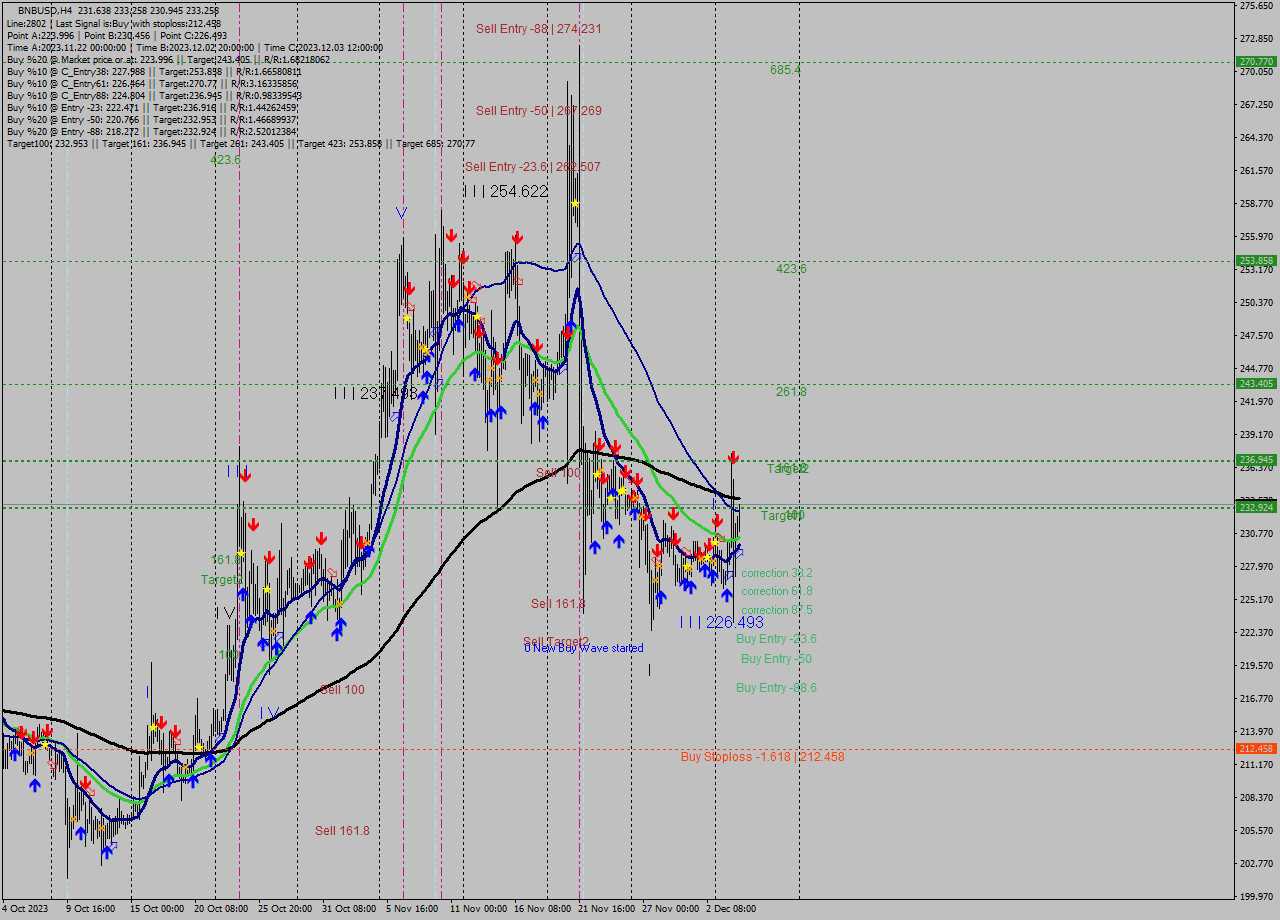Select the yellow star marker beside 254.622
The height and width of the screenshot is (920, 1280).
pos(574,203)
